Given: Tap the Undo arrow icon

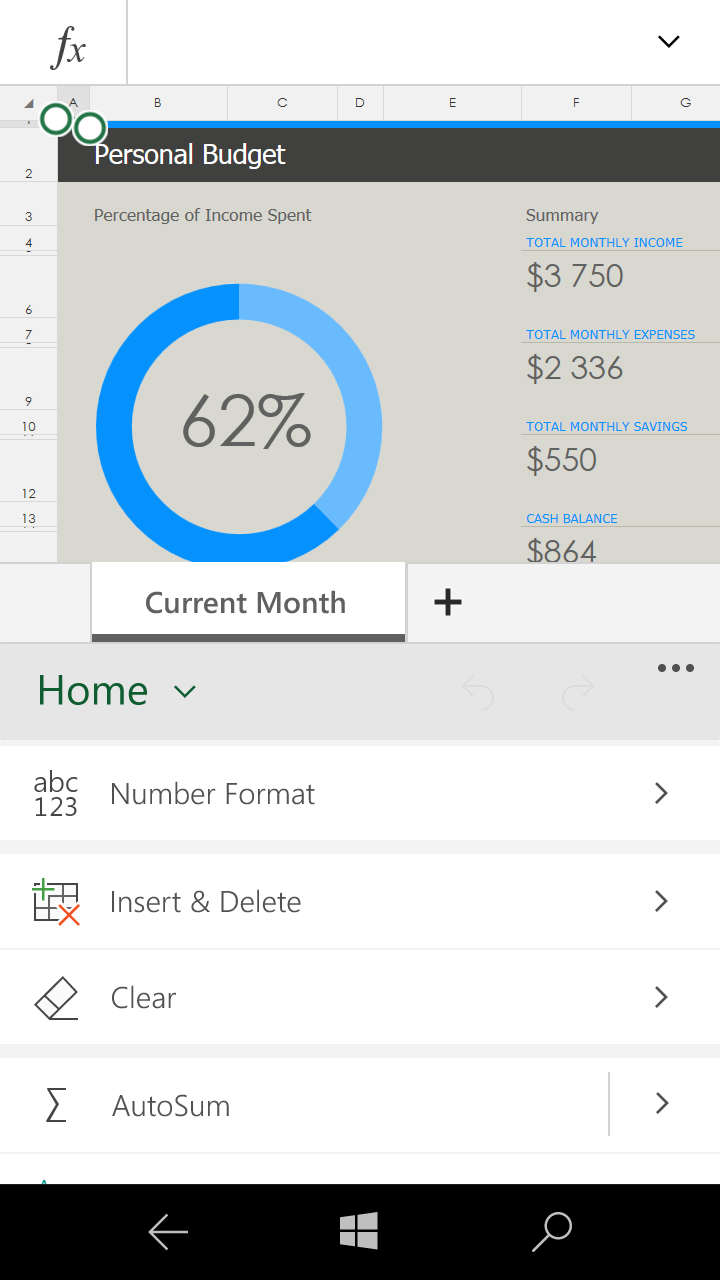Looking at the screenshot, I should pyautogui.click(x=478, y=691).
